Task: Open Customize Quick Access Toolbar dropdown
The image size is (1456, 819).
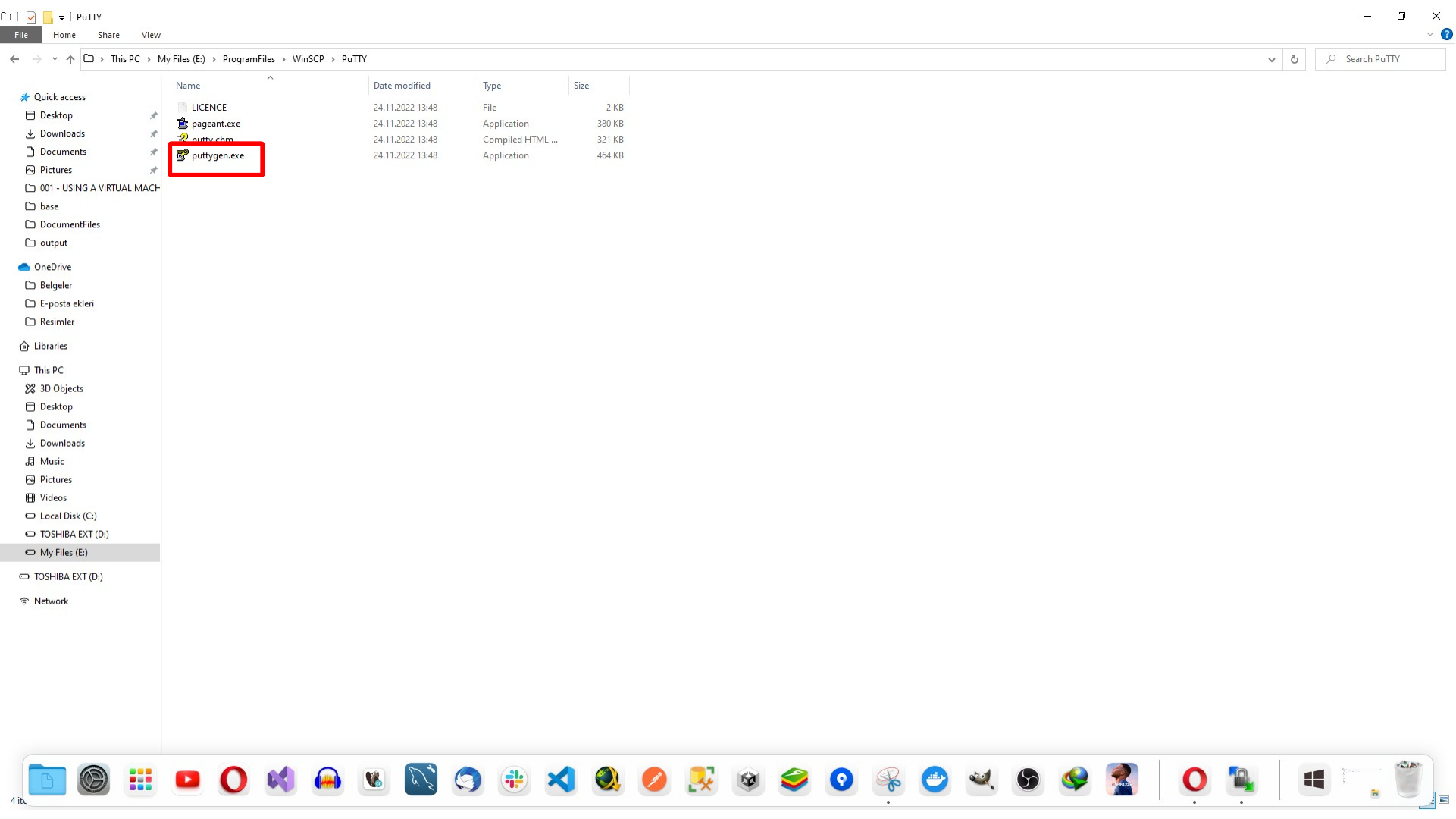Action: tap(62, 17)
